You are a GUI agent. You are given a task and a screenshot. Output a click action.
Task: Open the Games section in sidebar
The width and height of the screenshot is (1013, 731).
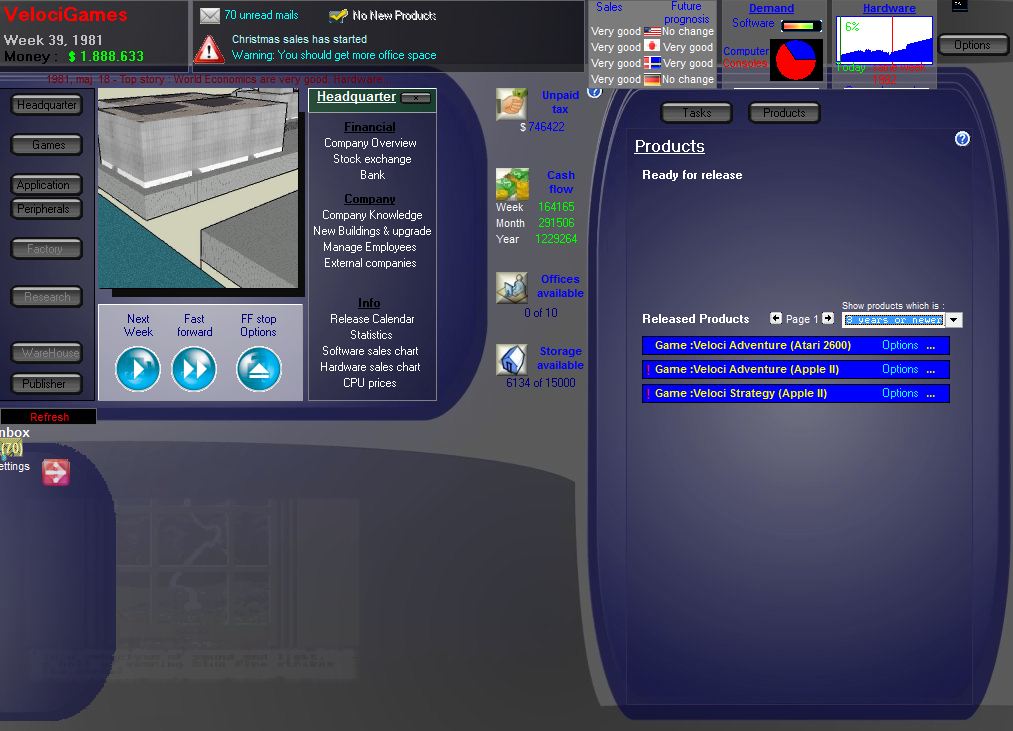[48, 145]
